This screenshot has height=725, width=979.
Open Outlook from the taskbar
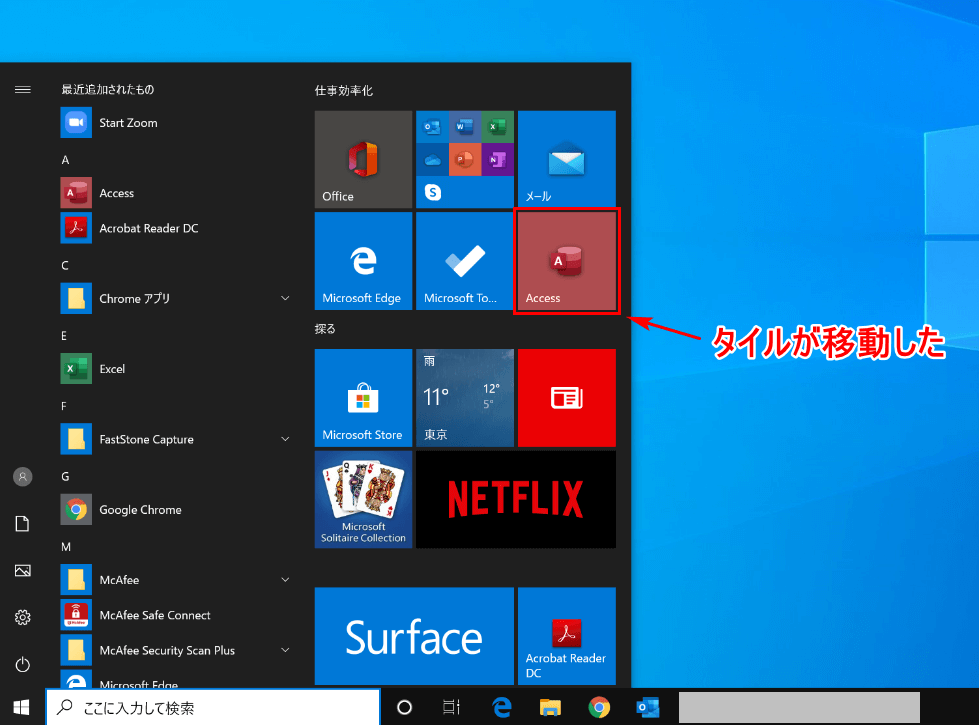(647, 708)
